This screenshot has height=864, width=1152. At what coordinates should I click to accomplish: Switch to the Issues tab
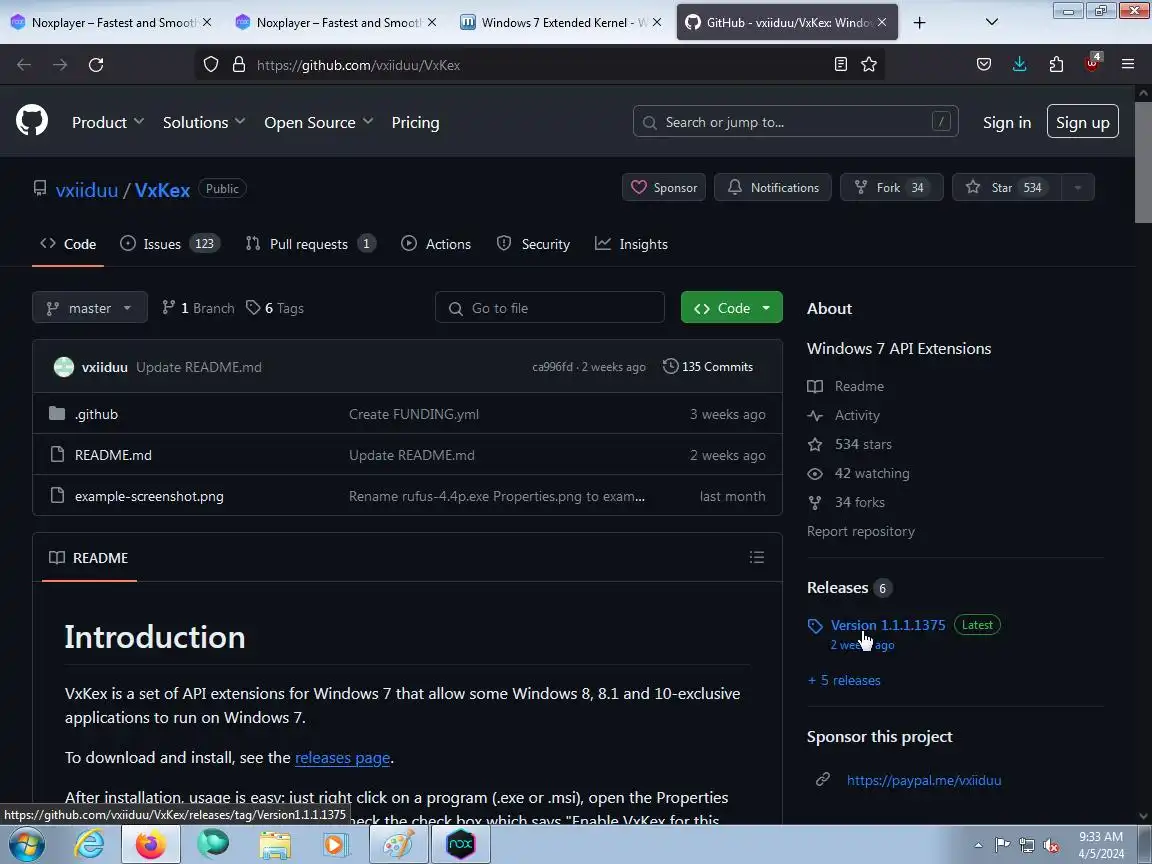[x=170, y=244]
